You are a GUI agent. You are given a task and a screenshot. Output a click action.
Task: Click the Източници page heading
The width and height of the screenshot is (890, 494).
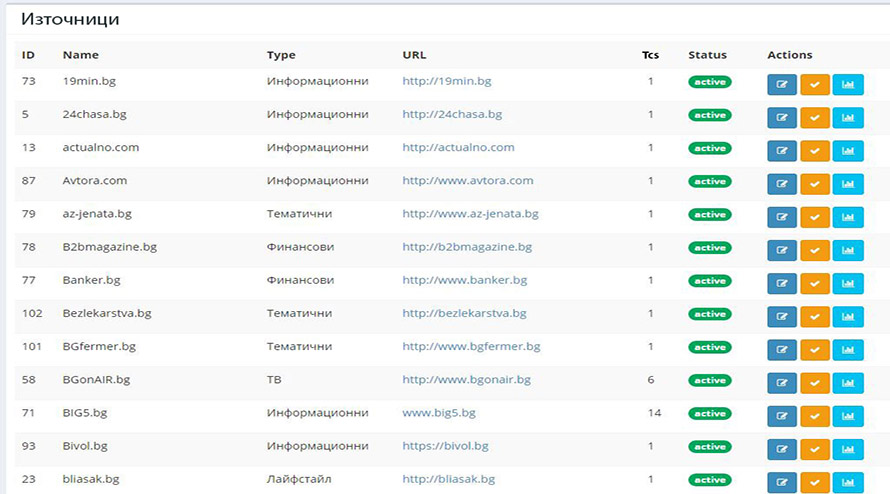(x=70, y=19)
